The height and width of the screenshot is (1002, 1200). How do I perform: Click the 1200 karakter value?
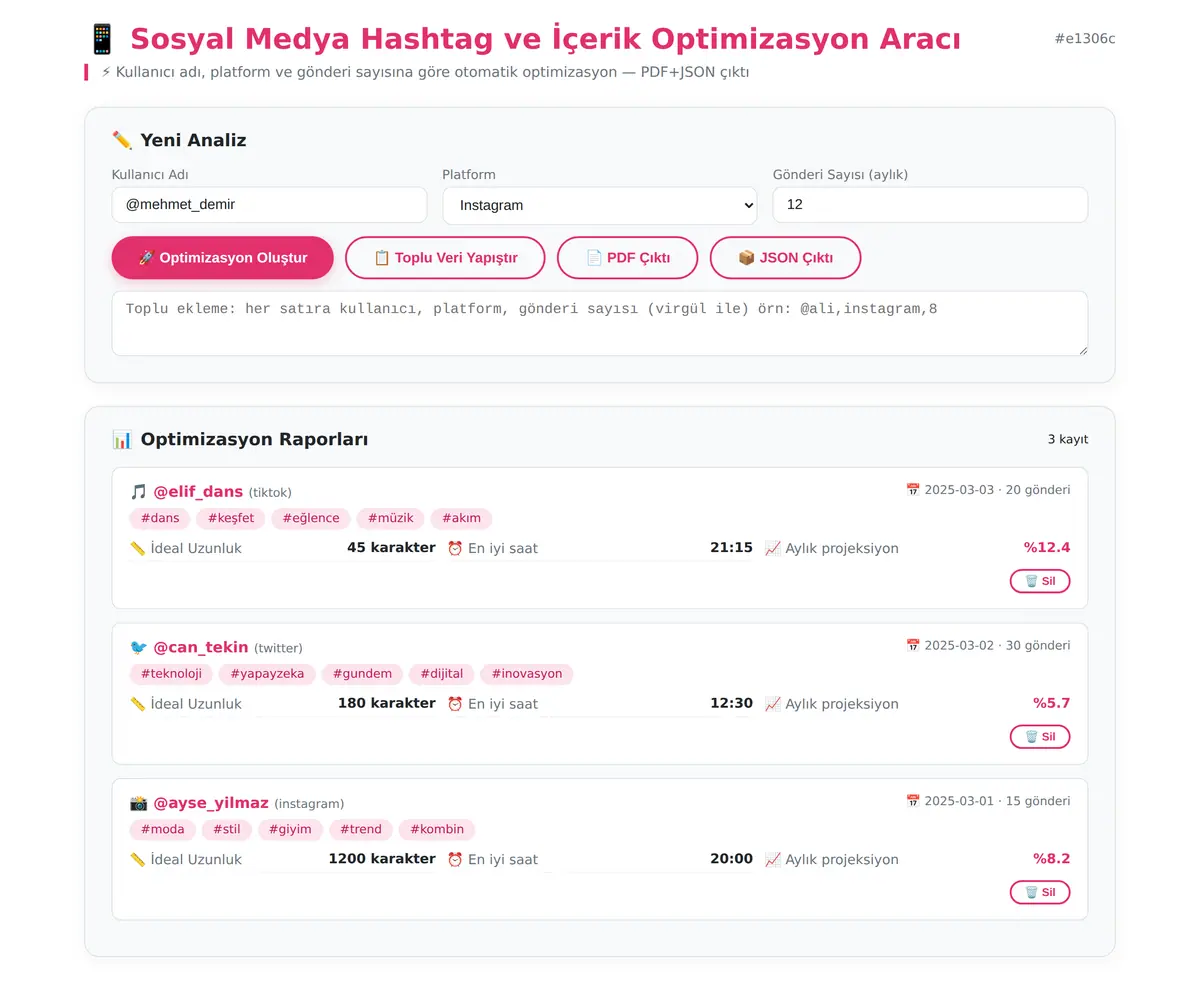coord(382,858)
